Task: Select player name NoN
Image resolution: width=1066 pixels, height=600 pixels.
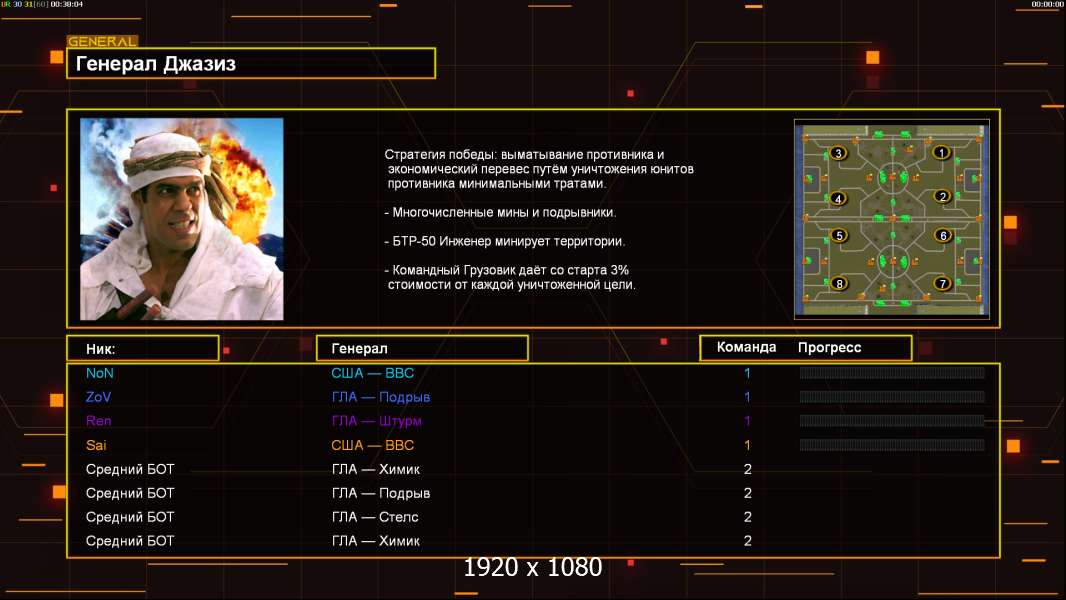Action: (100, 373)
